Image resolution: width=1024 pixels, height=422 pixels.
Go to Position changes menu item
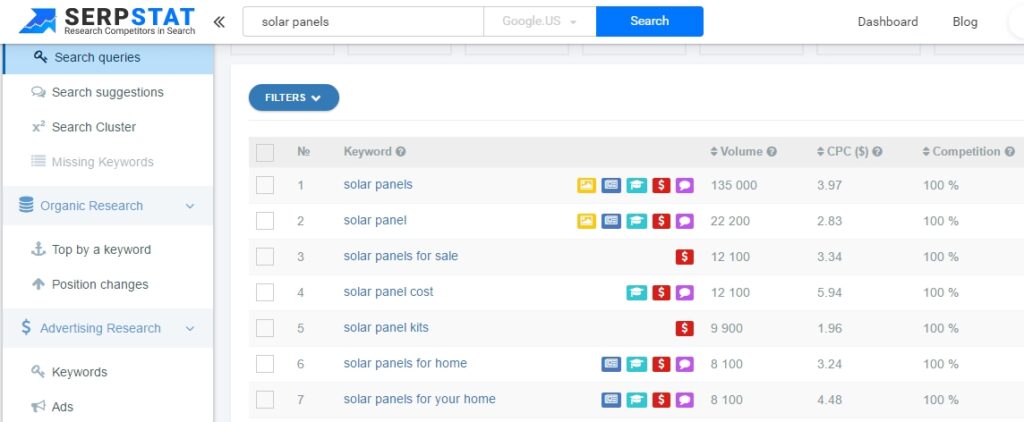pos(100,284)
